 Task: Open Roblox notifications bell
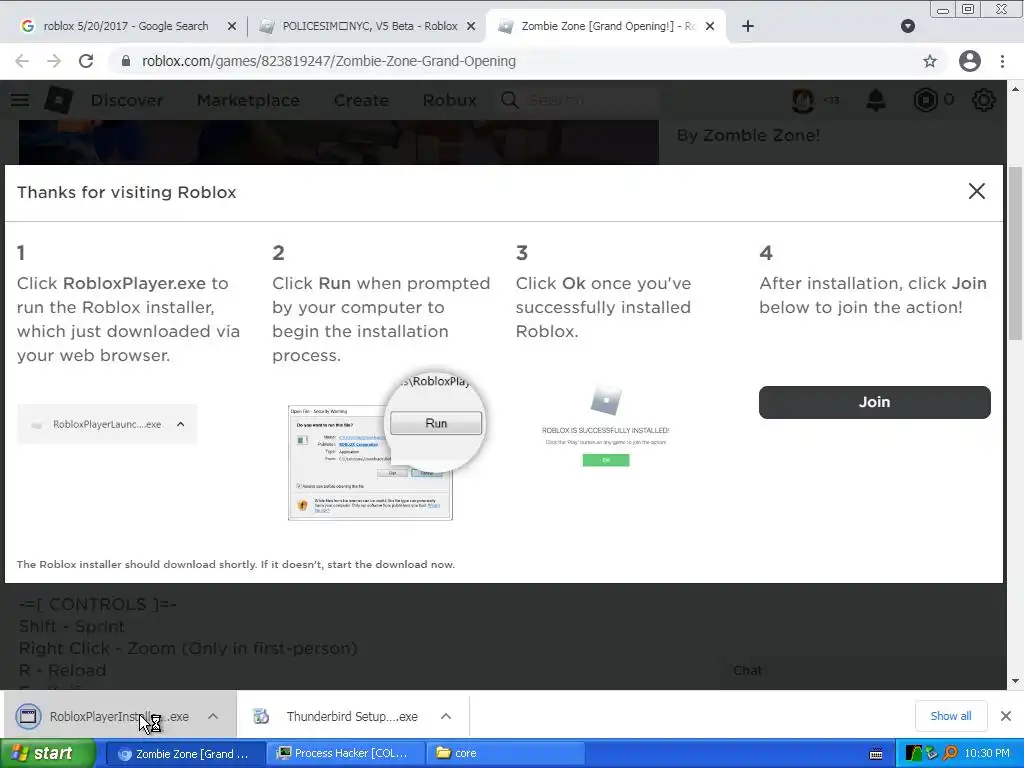click(x=876, y=100)
